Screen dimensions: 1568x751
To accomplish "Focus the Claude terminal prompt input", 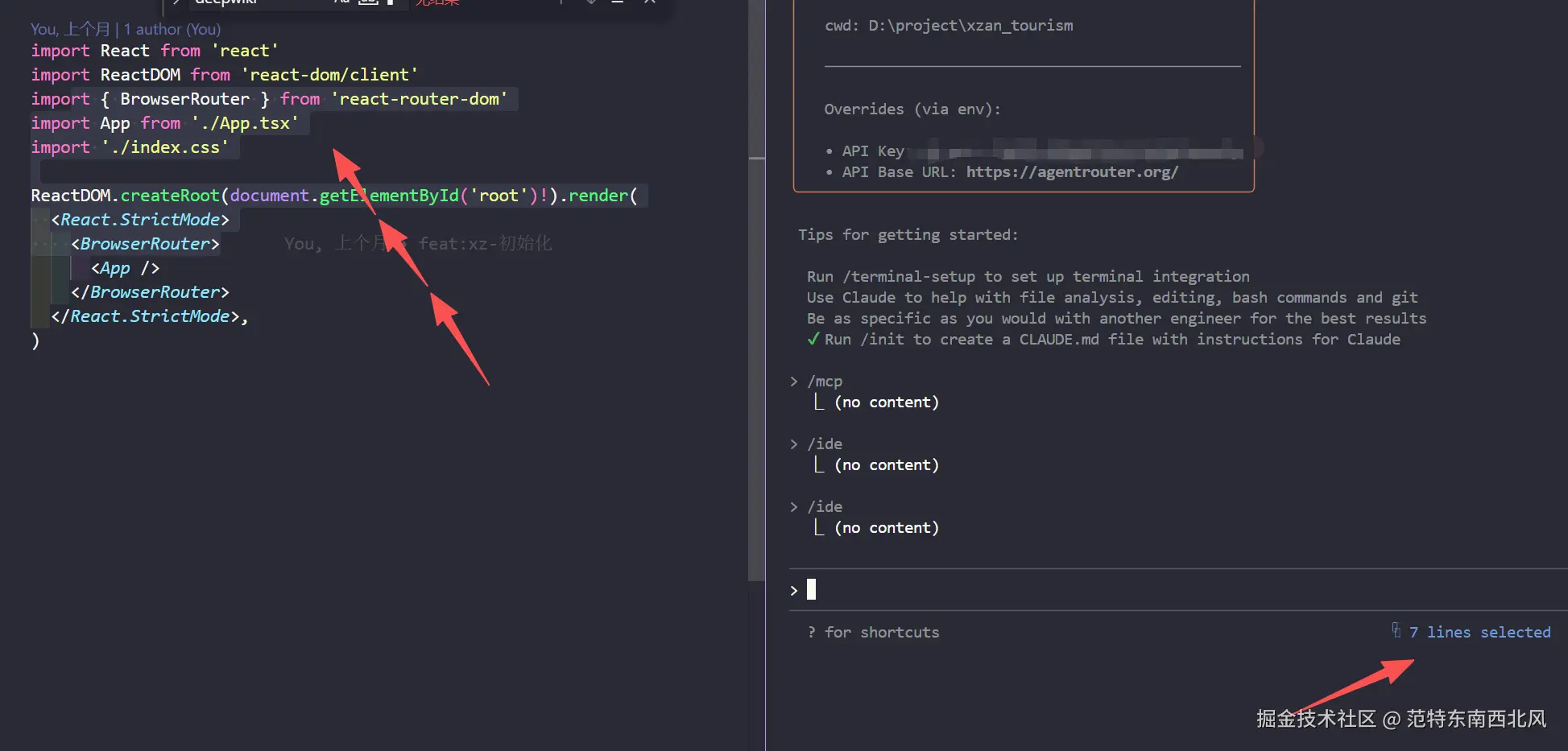I will pos(1178,589).
